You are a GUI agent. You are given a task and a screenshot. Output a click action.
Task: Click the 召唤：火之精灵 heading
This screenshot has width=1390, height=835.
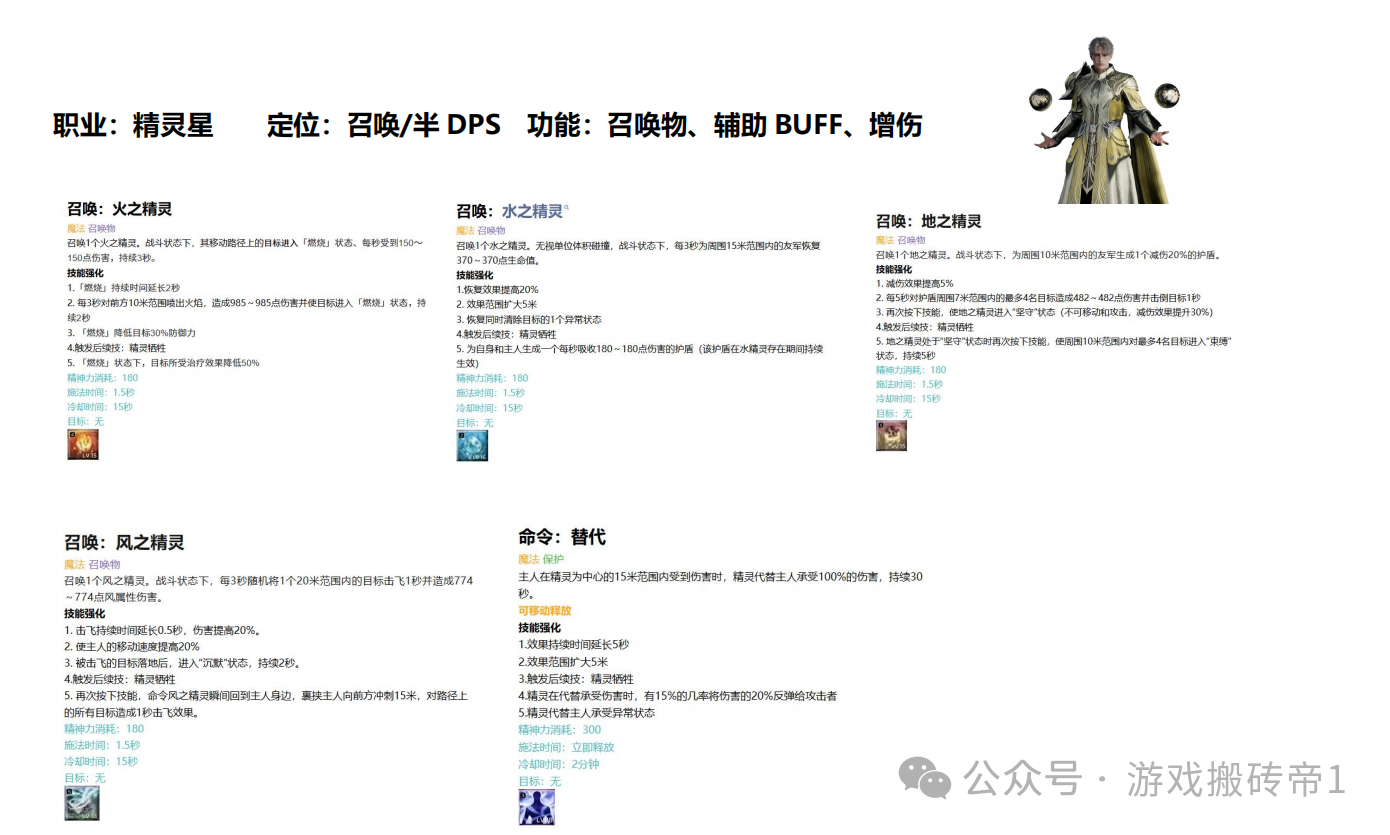119,209
